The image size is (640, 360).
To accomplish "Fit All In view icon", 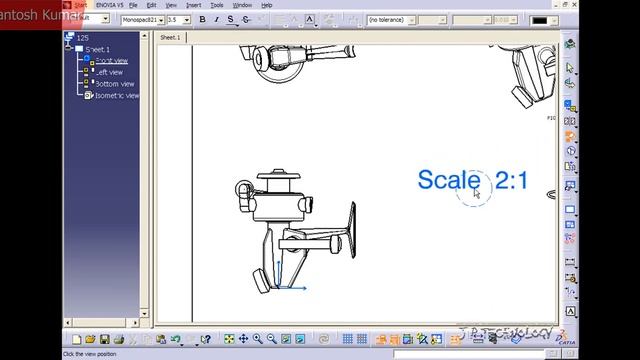I will 229,339.
